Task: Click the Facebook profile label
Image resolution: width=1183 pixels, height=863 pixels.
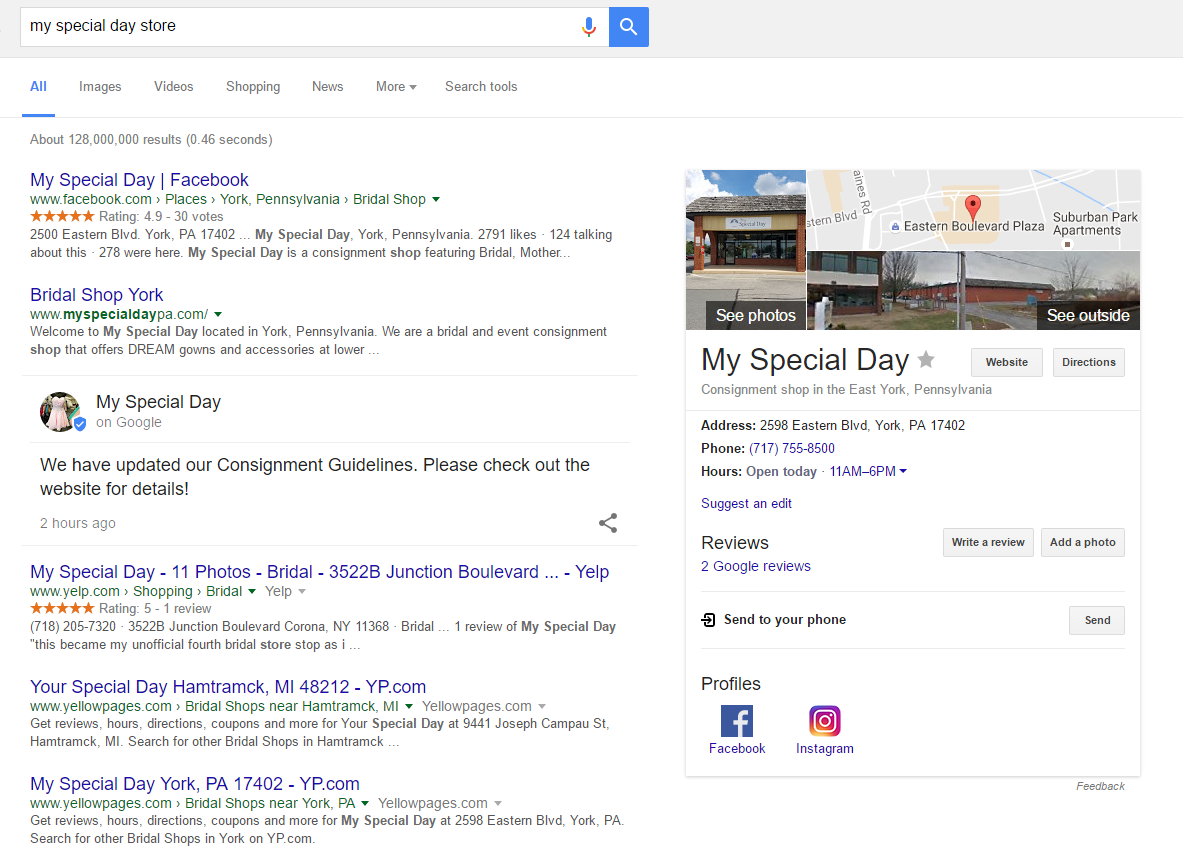Action: coord(737,748)
